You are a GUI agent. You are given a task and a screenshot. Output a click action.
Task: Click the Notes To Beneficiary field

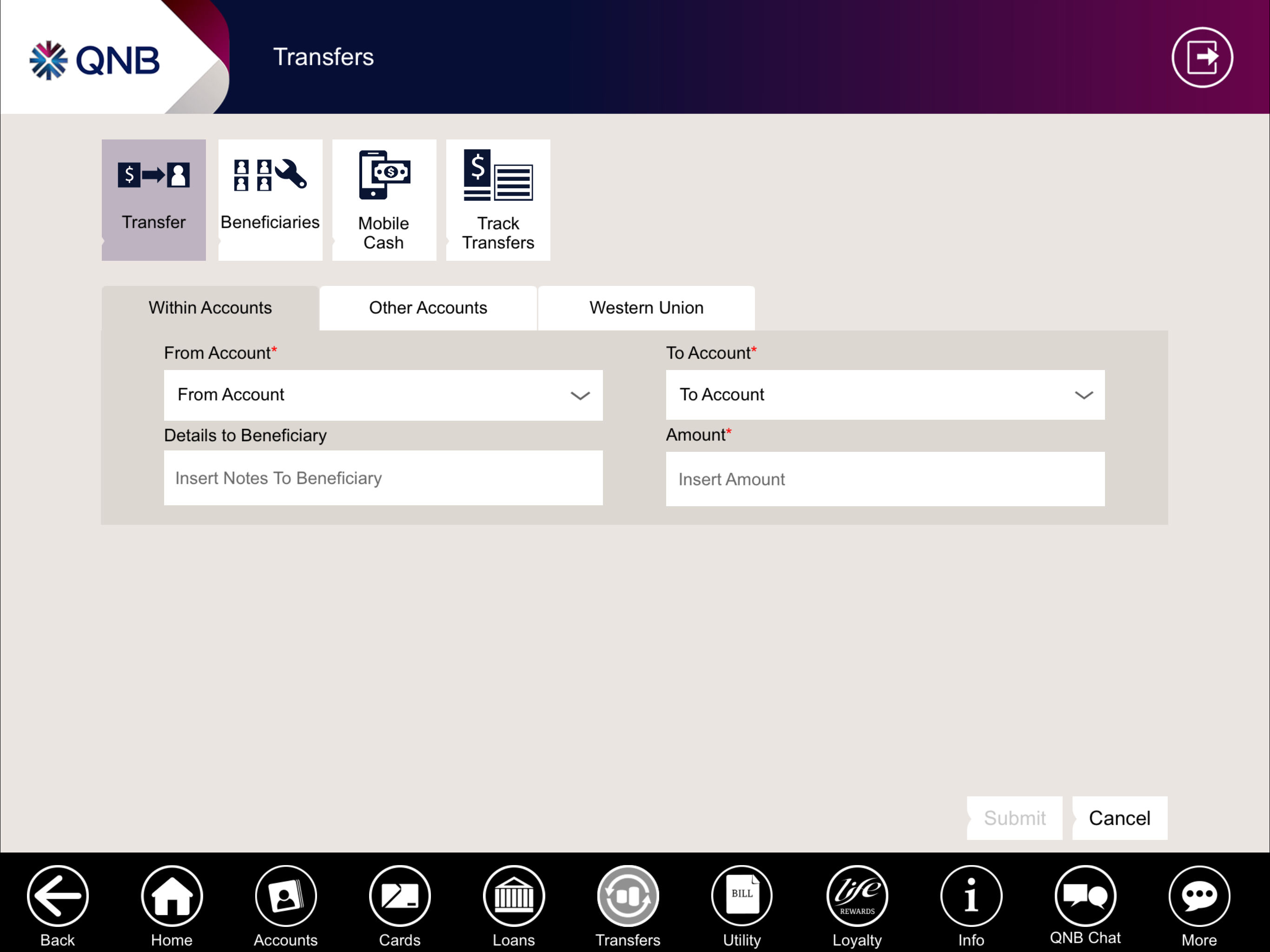tap(383, 478)
